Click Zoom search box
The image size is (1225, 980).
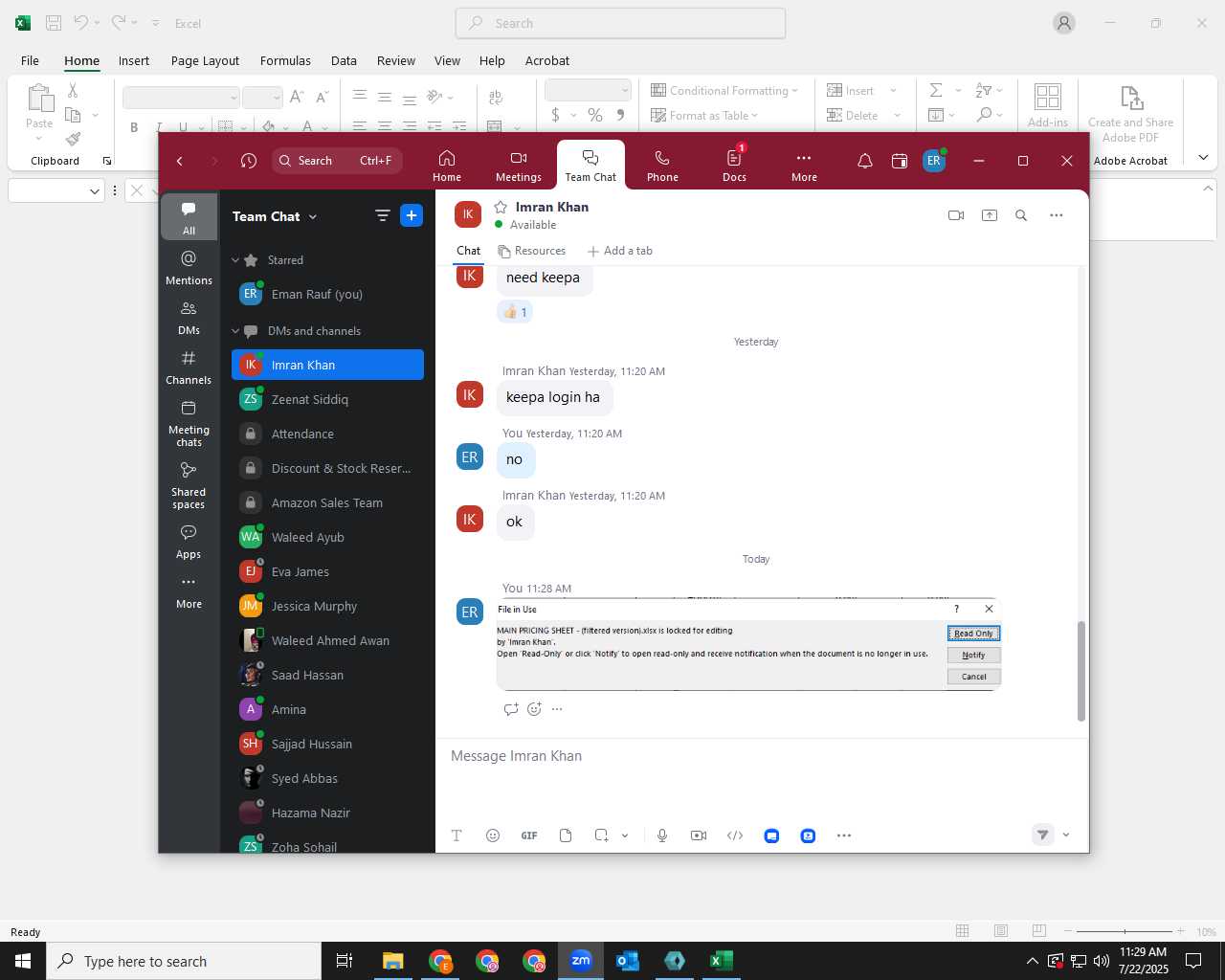[x=337, y=161]
